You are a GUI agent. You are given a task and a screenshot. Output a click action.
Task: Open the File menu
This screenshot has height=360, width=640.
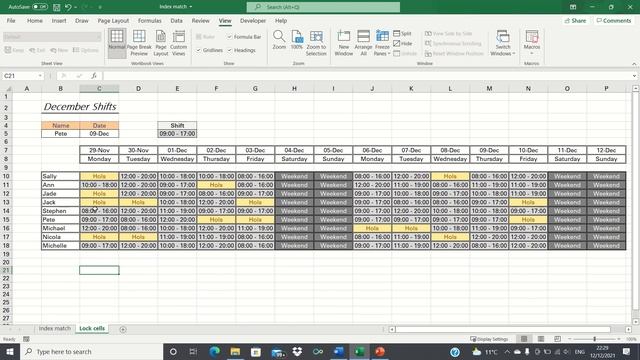point(11,20)
